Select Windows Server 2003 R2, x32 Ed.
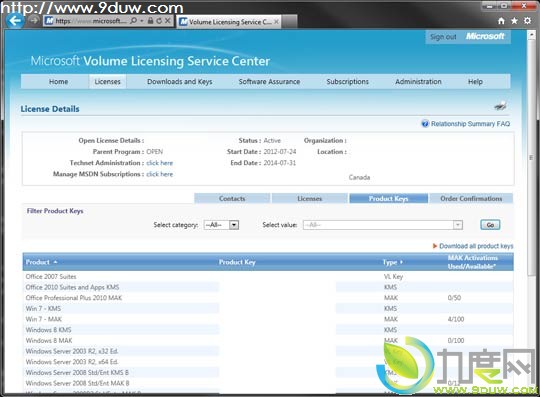 pyautogui.click(x=268, y=351)
